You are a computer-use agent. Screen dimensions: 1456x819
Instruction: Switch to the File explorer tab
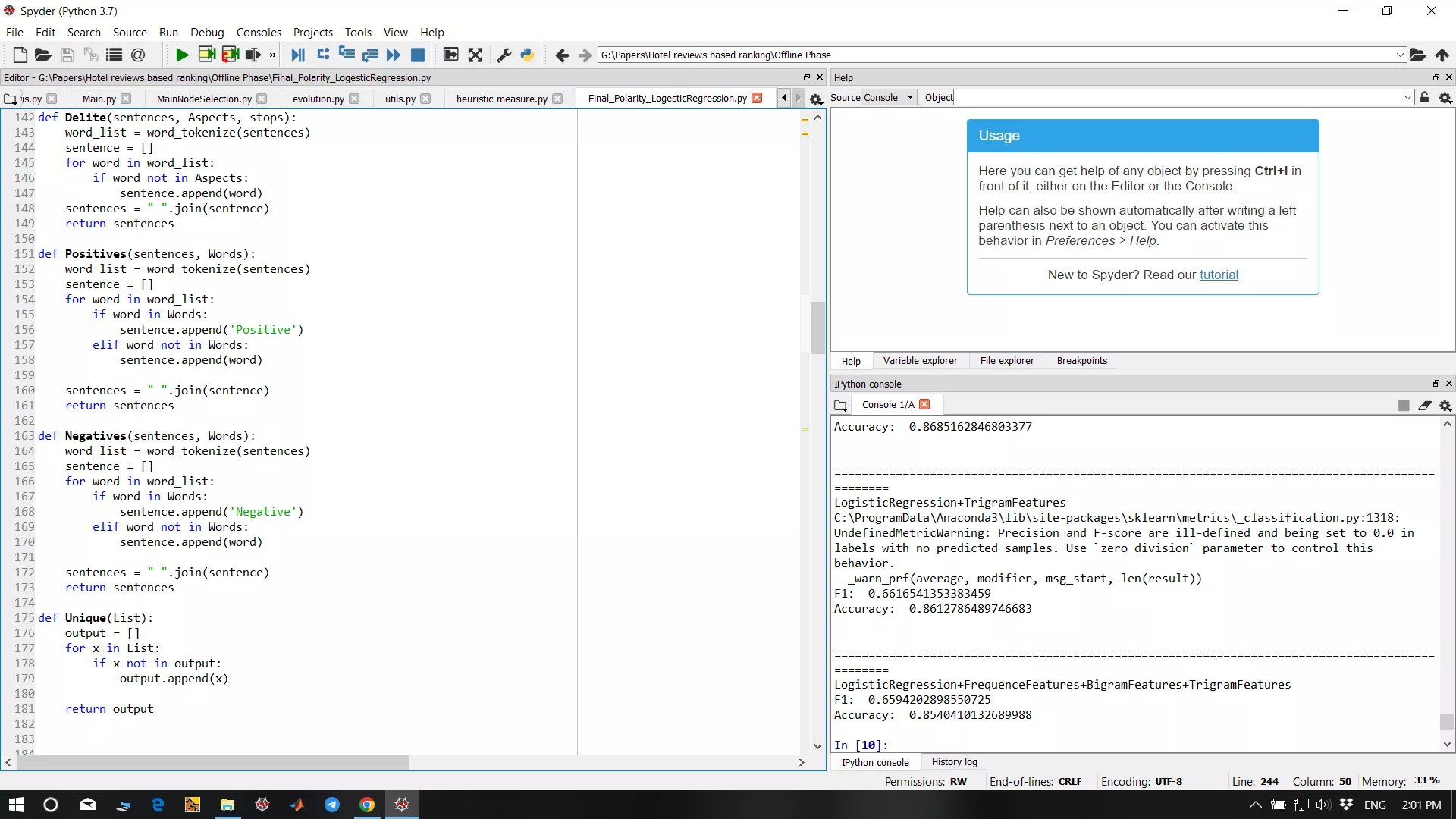click(x=1007, y=361)
